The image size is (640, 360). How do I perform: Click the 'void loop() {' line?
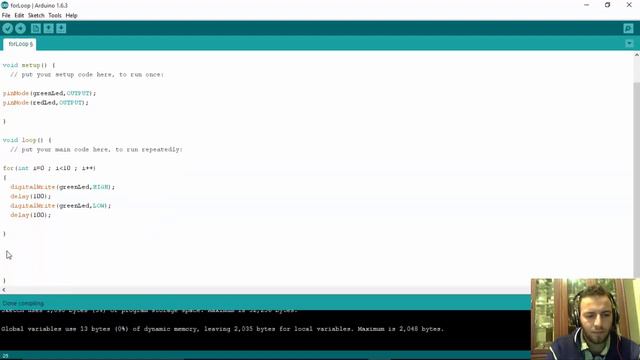click(x=27, y=140)
